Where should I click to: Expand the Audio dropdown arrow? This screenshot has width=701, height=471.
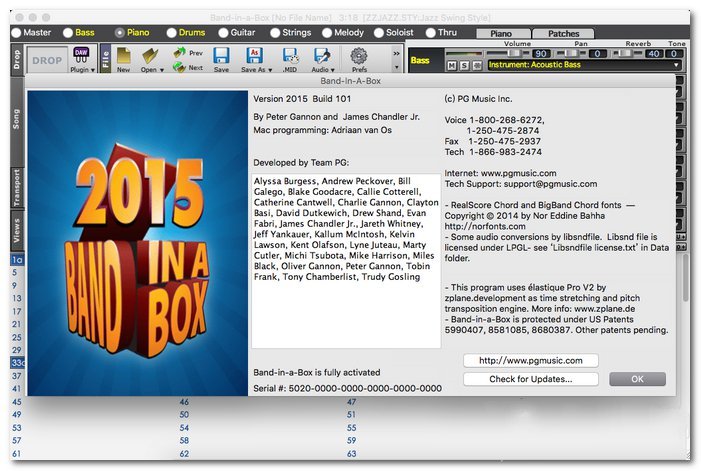[x=333, y=70]
